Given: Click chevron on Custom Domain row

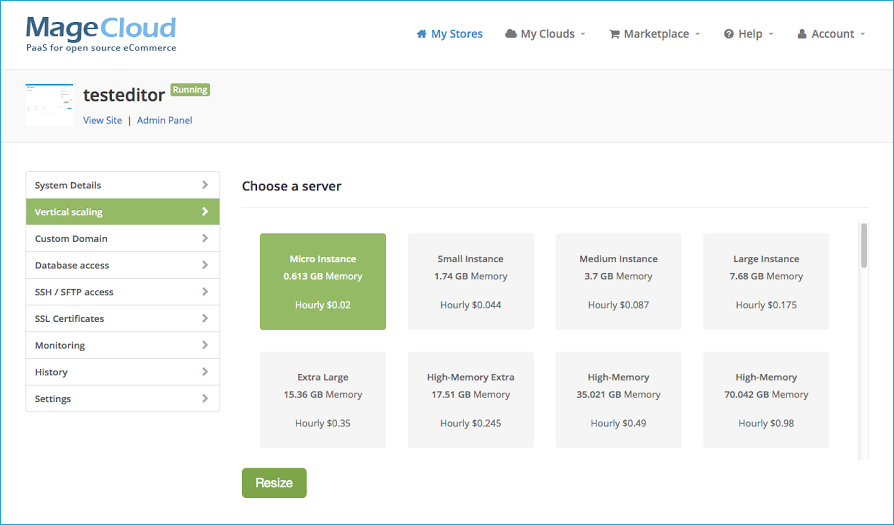Looking at the screenshot, I should tap(205, 238).
